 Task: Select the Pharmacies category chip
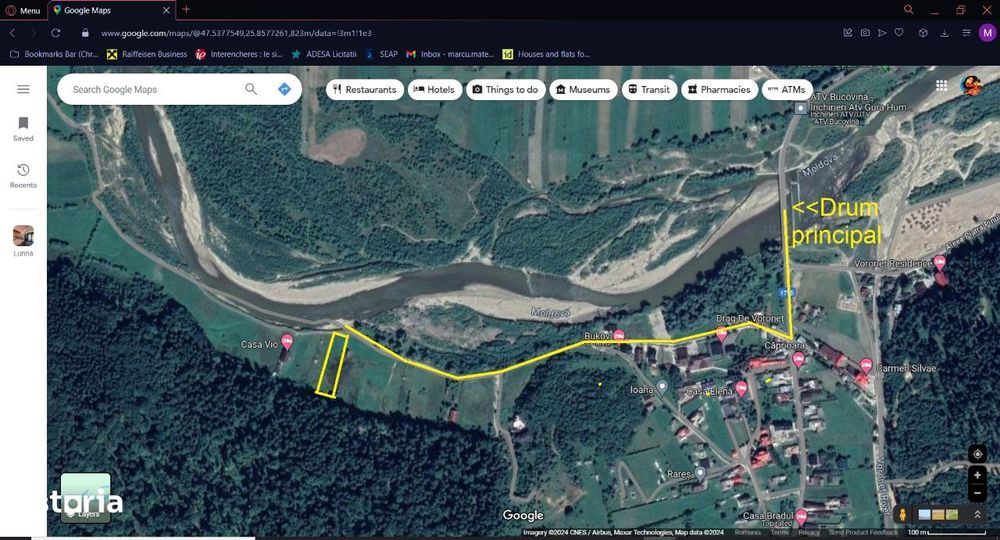click(x=719, y=89)
